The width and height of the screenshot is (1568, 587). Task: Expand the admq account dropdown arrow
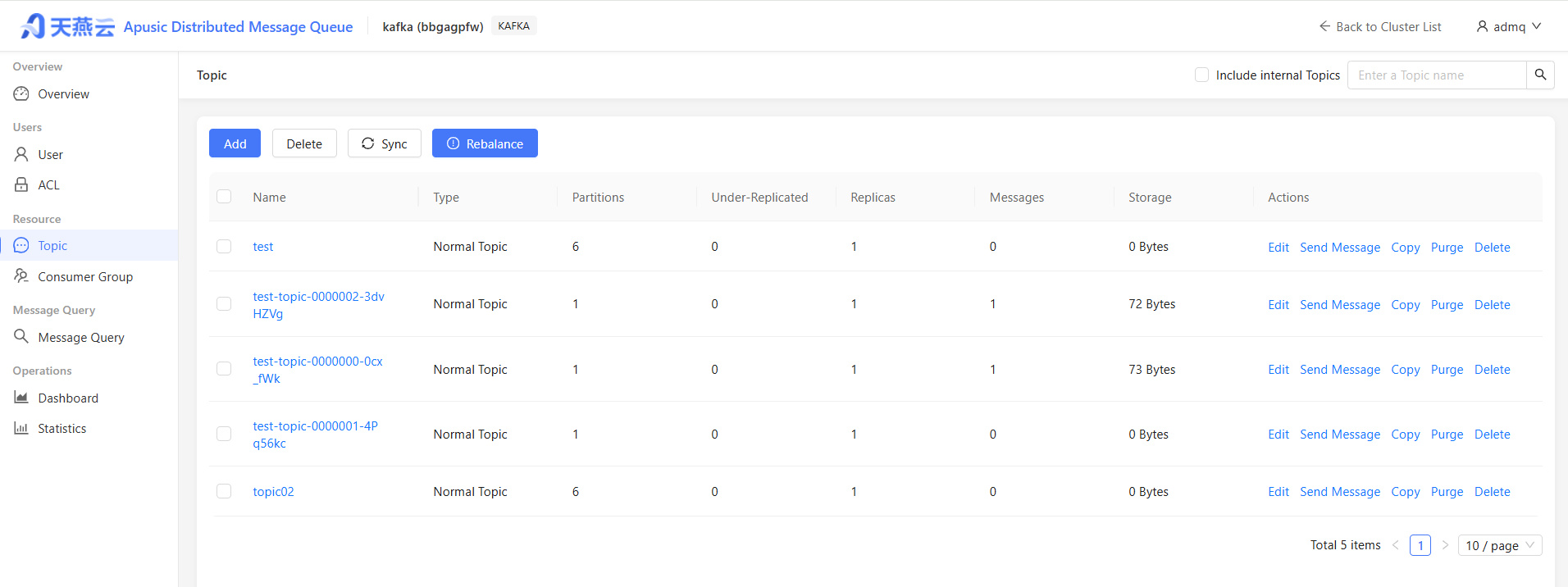click(1537, 26)
